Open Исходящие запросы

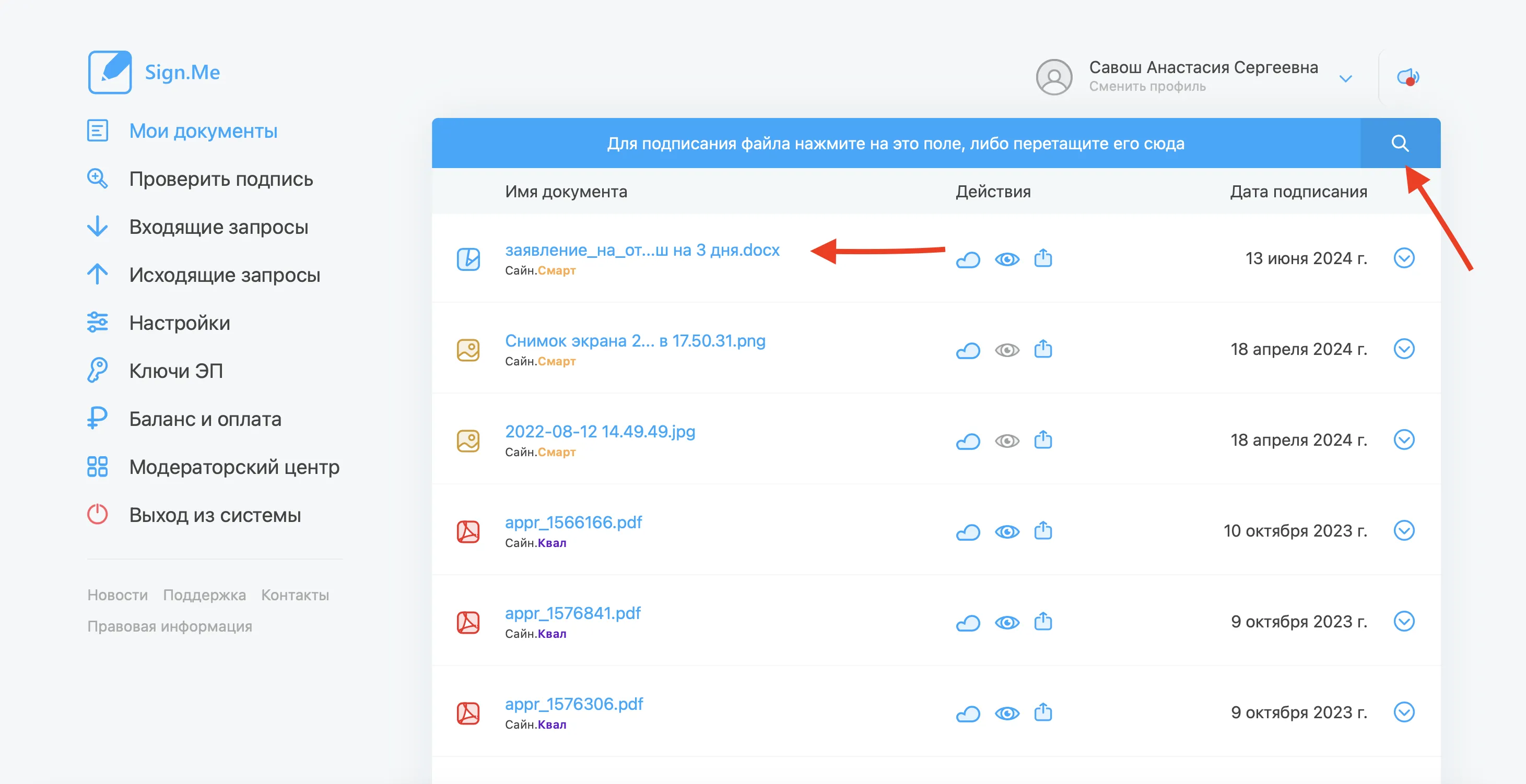pyautogui.click(x=225, y=275)
